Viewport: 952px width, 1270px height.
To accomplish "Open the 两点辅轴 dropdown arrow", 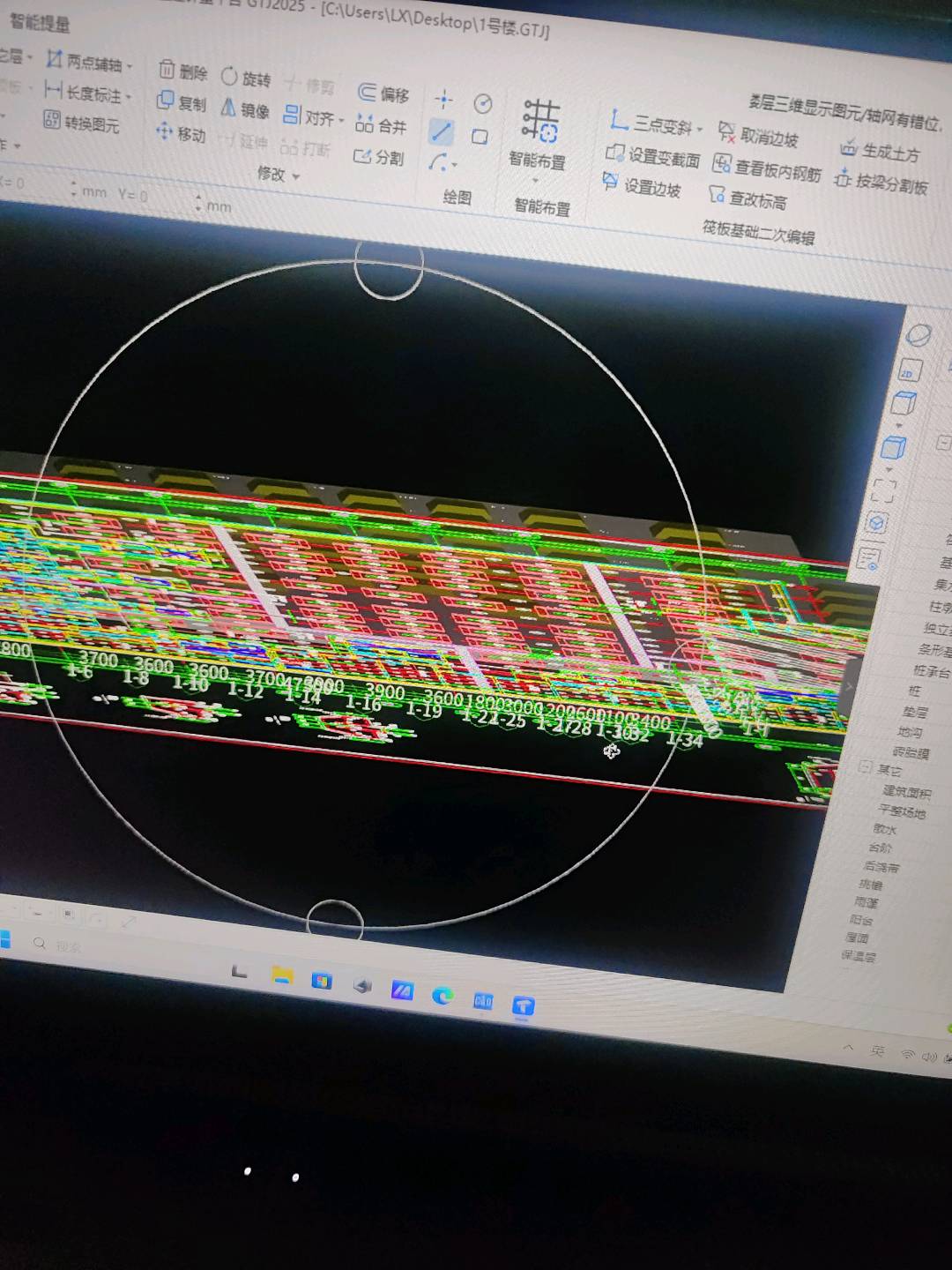I will click(x=130, y=66).
